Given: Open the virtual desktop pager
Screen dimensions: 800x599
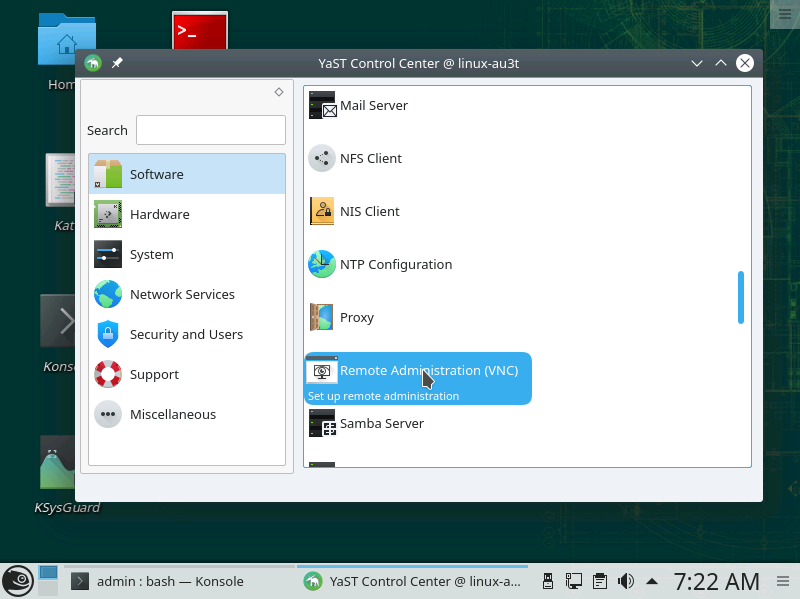Looking at the screenshot, I should tap(48, 581).
